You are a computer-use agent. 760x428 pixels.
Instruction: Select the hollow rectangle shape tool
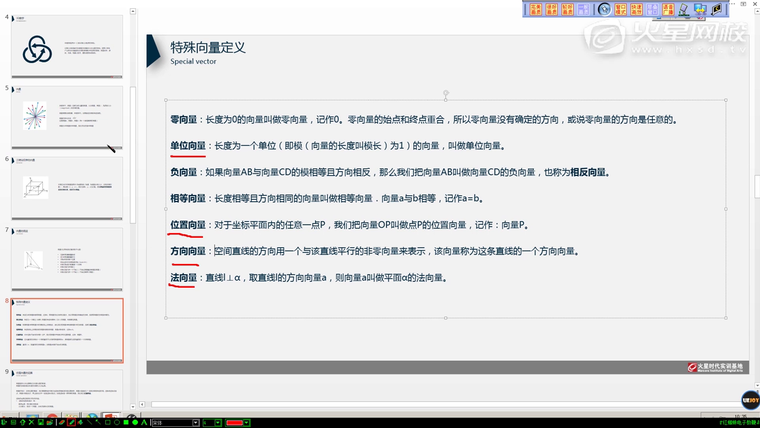[x=108, y=422]
